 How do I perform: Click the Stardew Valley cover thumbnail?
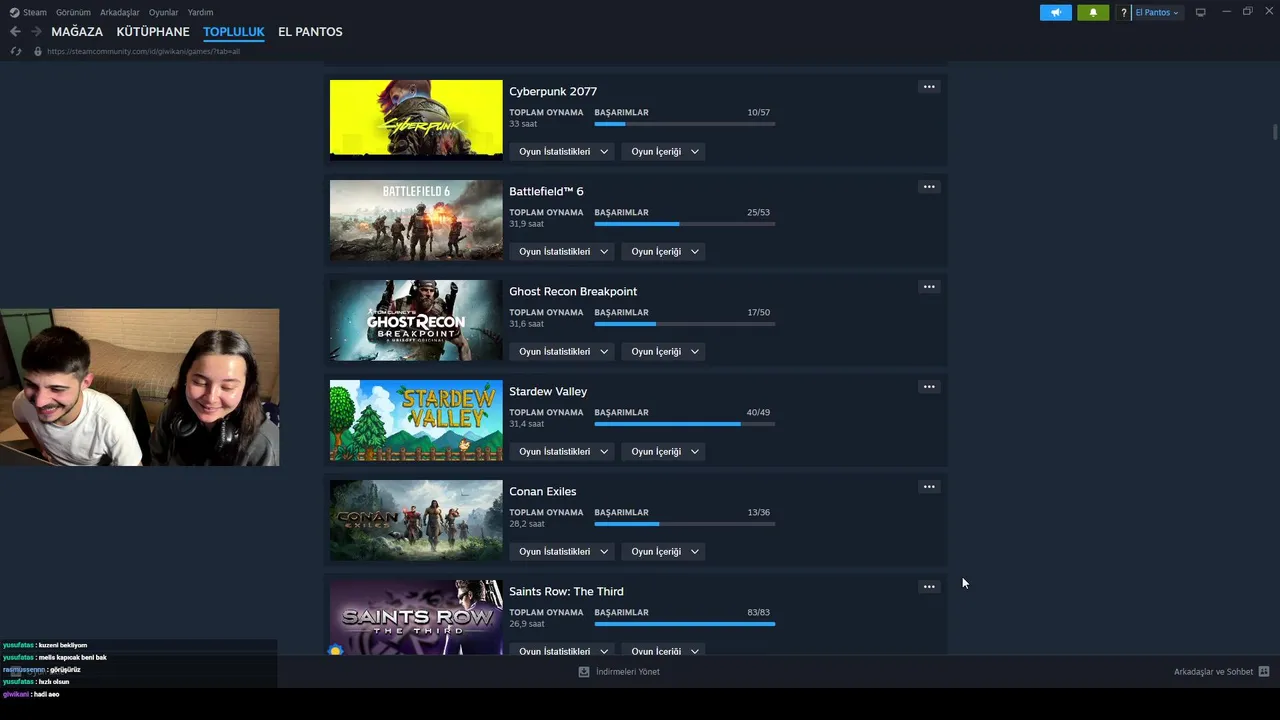point(416,420)
